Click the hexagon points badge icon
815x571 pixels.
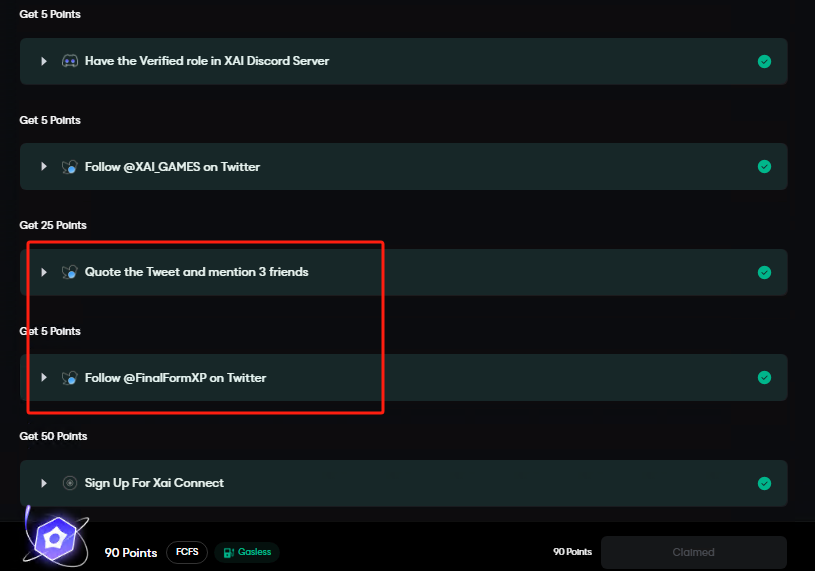56,539
